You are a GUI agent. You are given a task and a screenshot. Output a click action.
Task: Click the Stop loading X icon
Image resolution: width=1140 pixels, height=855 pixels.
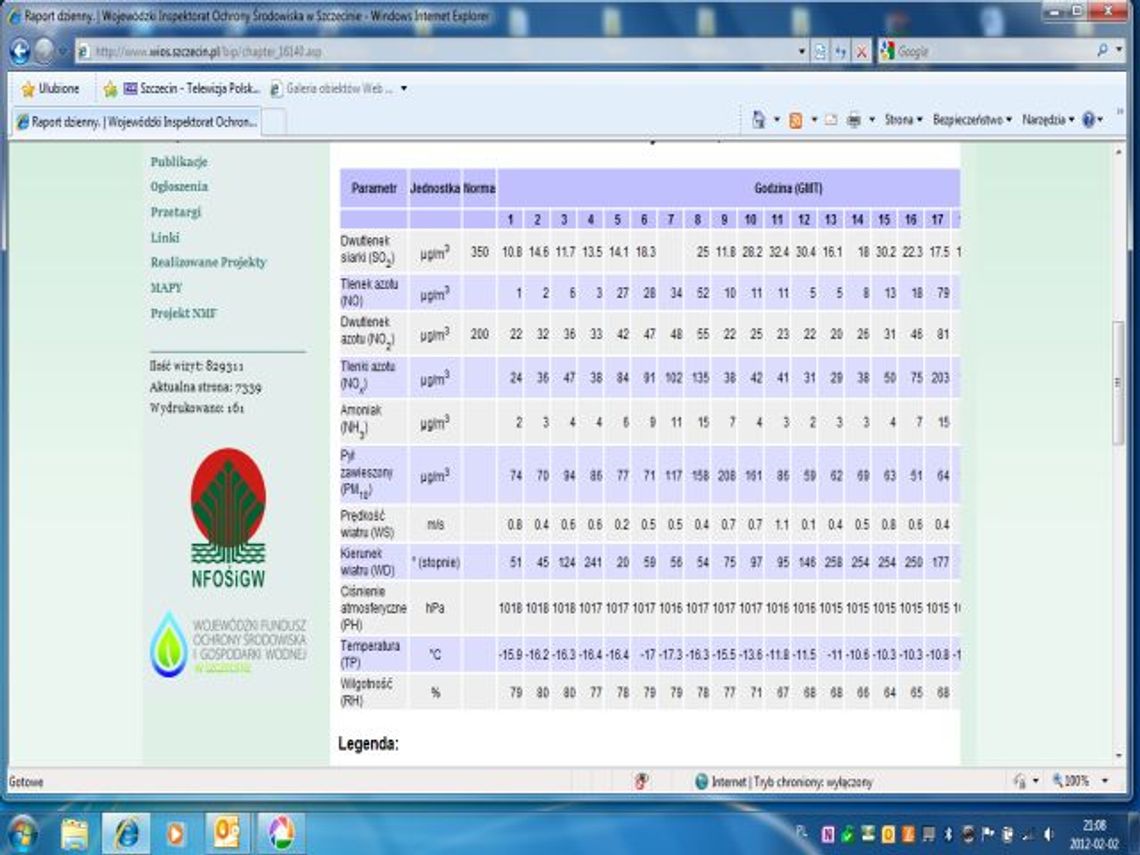(x=860, y=51)
